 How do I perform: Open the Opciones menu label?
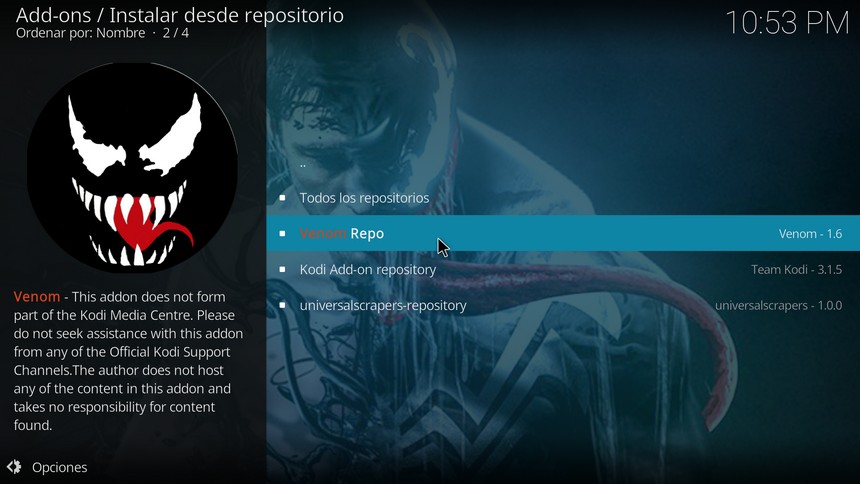click(x=59, y=468)
